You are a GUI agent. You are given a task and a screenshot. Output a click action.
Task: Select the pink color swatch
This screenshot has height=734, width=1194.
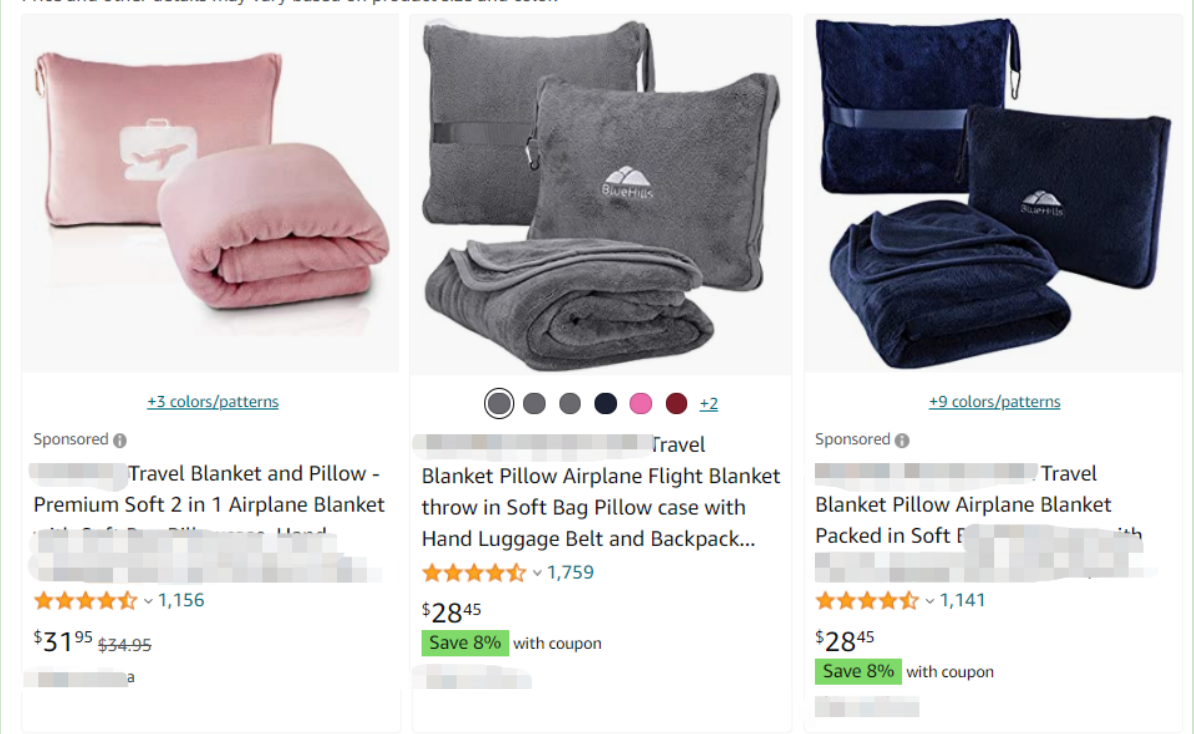click(x=641, y=403)
